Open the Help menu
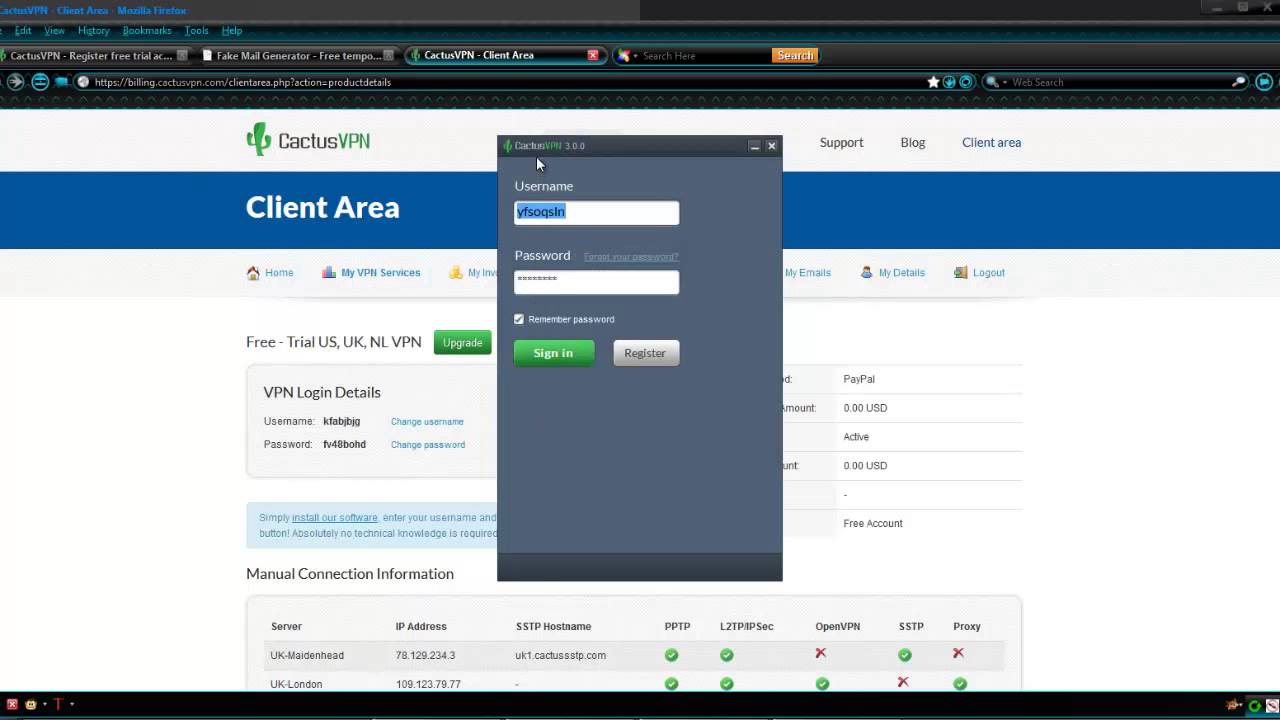The width and height of the screenshot is (1280, 720). tap(232, 31)
